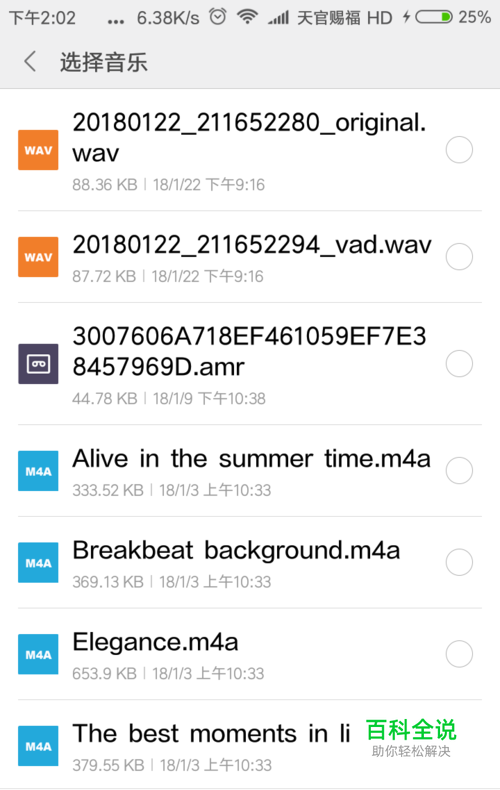Select radio button for Breakbeat background.m4a

(x=459, y=562)
